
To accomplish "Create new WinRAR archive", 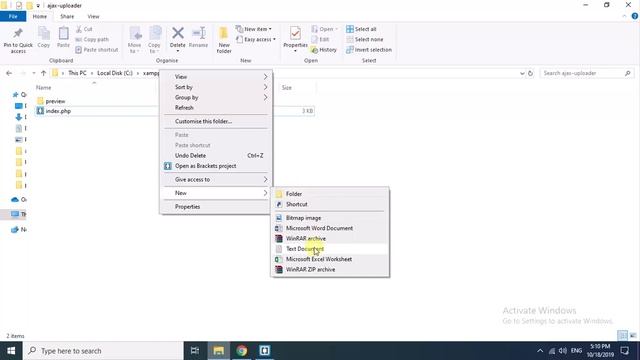I will (330, 238).
